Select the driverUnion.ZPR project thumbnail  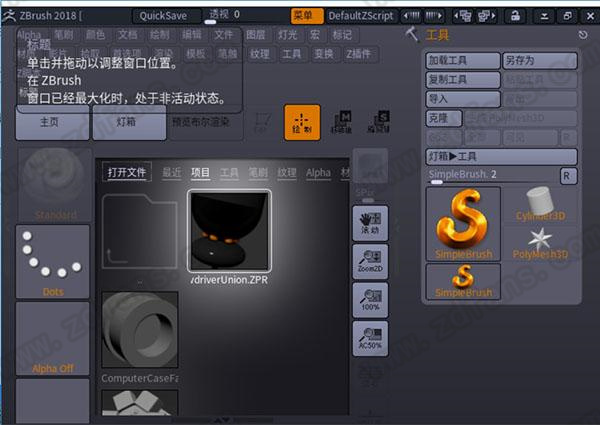point(230,231)
